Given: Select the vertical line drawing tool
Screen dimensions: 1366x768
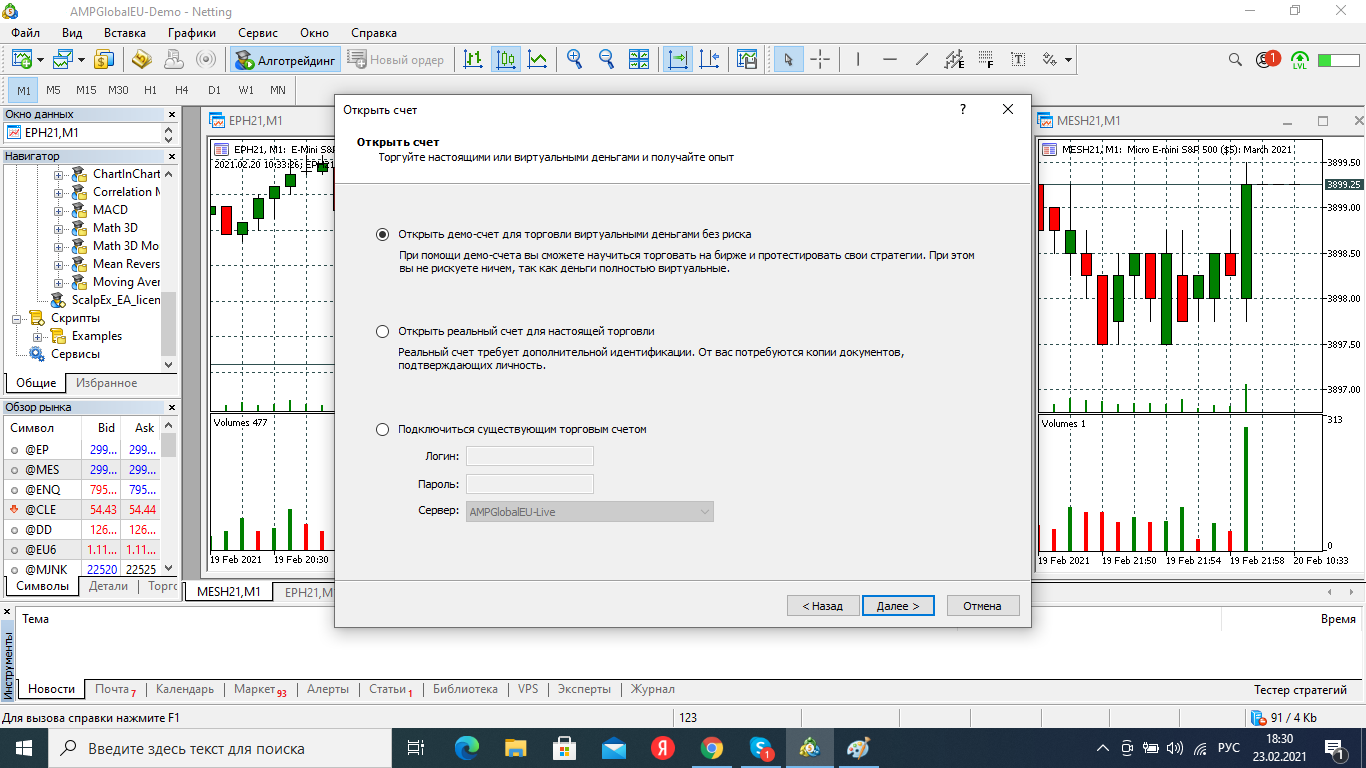Looking at the screenshot, I should click(858, 59).
